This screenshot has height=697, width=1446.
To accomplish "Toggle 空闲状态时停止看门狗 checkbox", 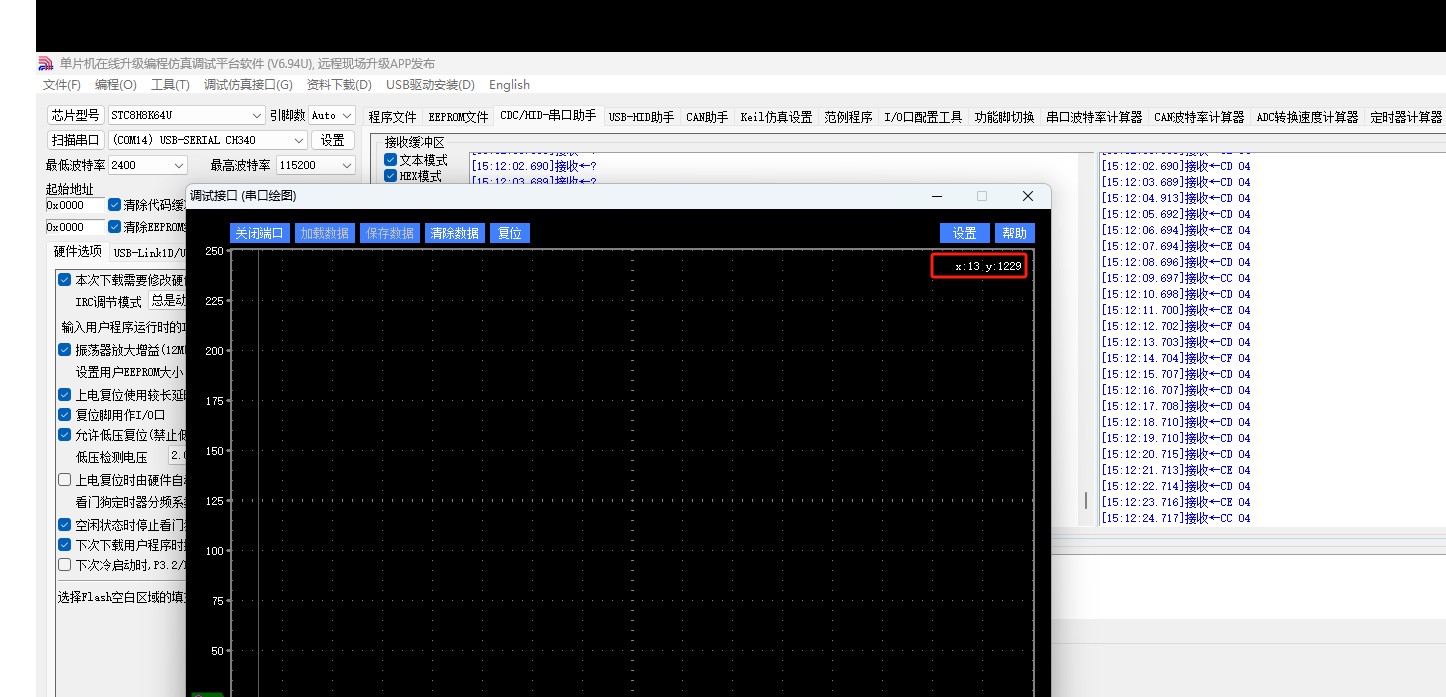I will [65, 525].
